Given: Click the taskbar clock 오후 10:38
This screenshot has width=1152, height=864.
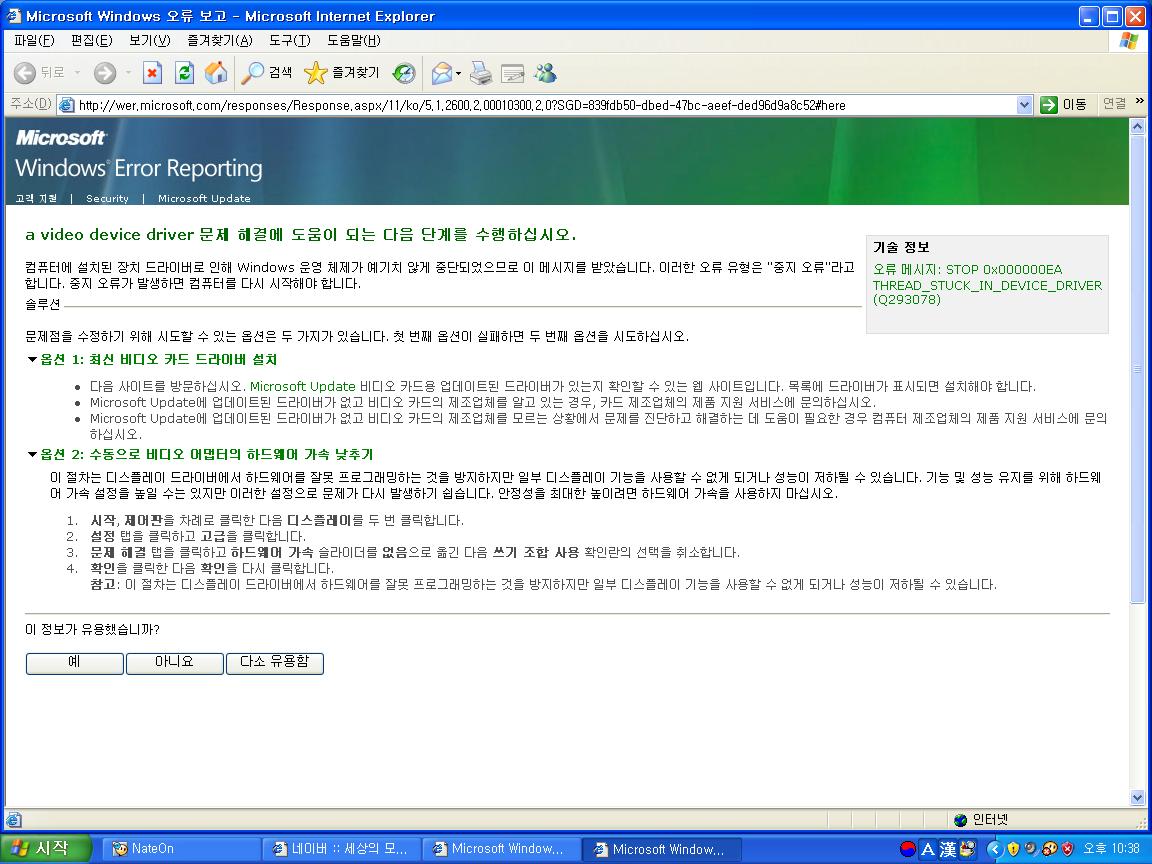Looking at the screenshot, I should (x=1111, y=849).
